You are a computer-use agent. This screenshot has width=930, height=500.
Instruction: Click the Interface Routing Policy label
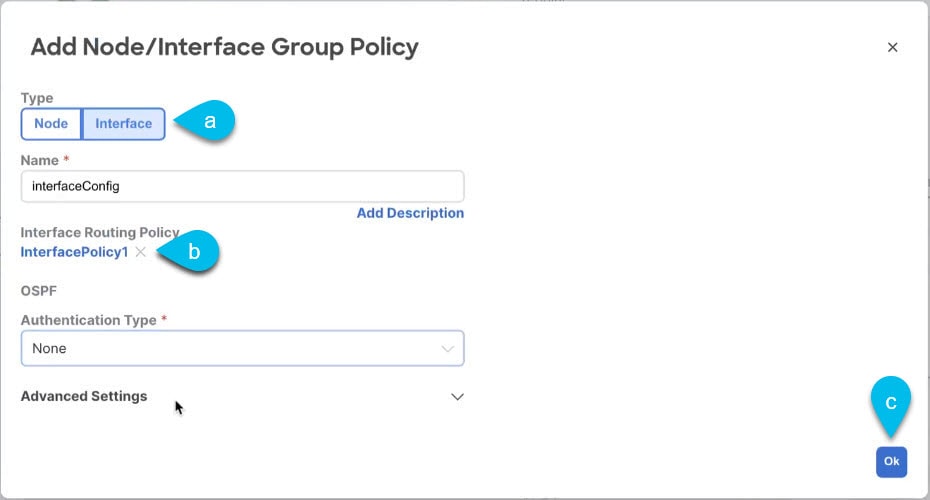(x=100, y=233)
